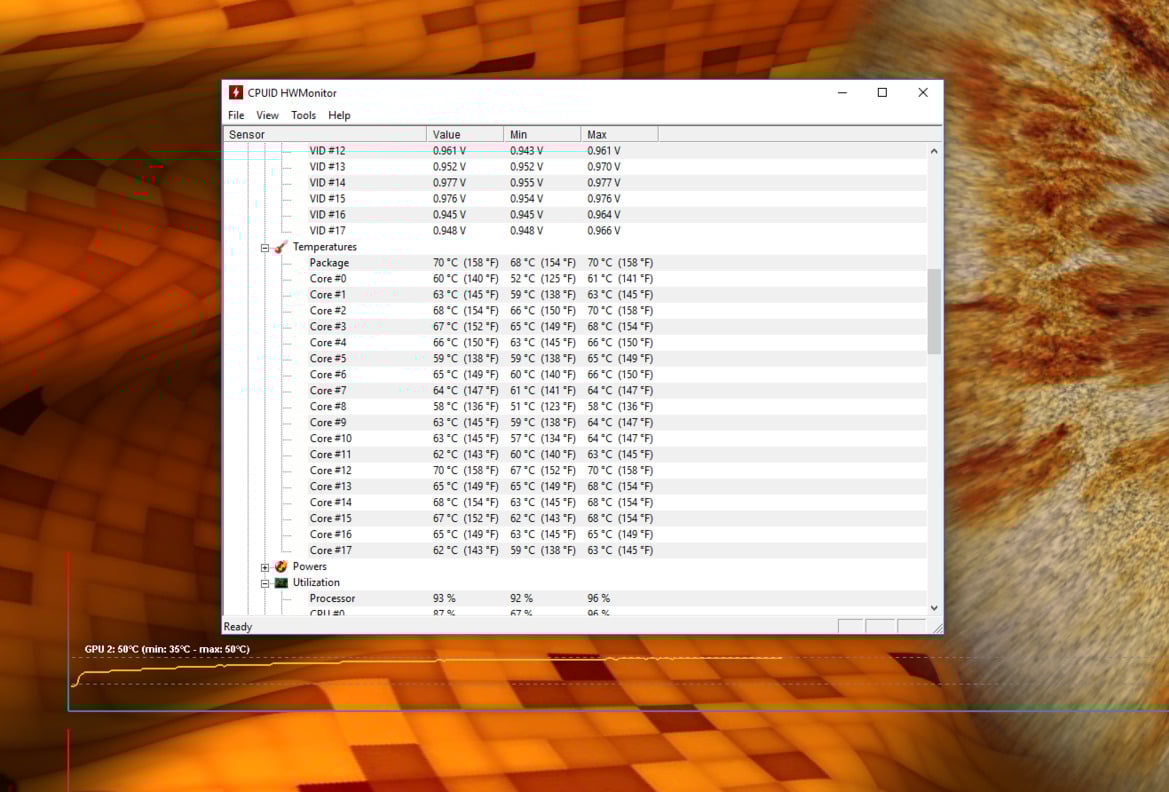This screenshot has height=792, width=1169.
Task: Click the GPU 2 temperature overlay label
Action: [x=167, y=649]
